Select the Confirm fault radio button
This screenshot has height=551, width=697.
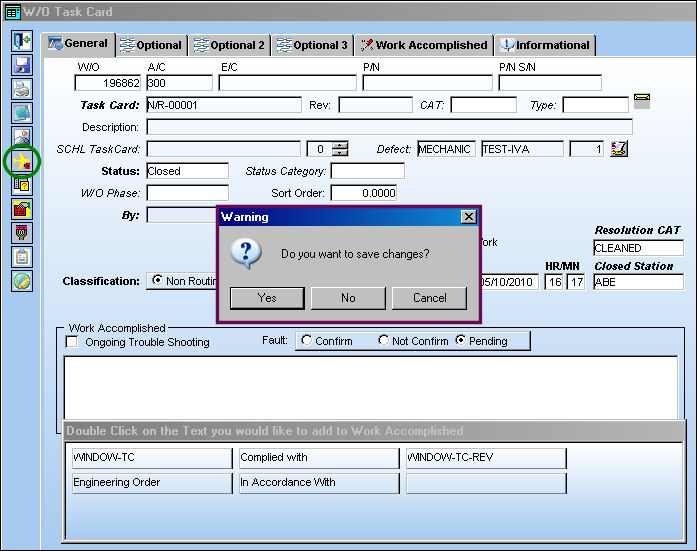(x=306, y=340)
